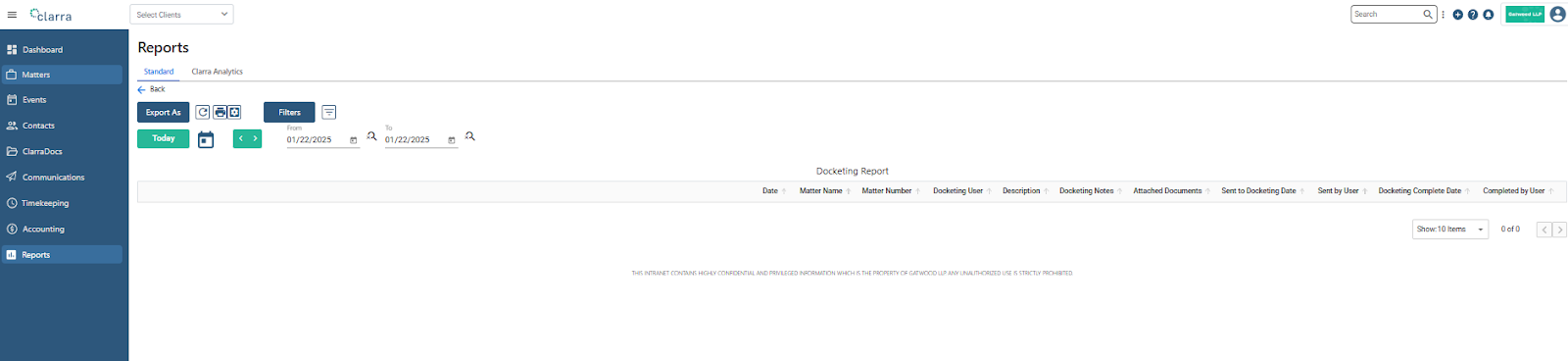Click search icon after From date
The width and height of the screenshot is (1568, 361).
372,136
